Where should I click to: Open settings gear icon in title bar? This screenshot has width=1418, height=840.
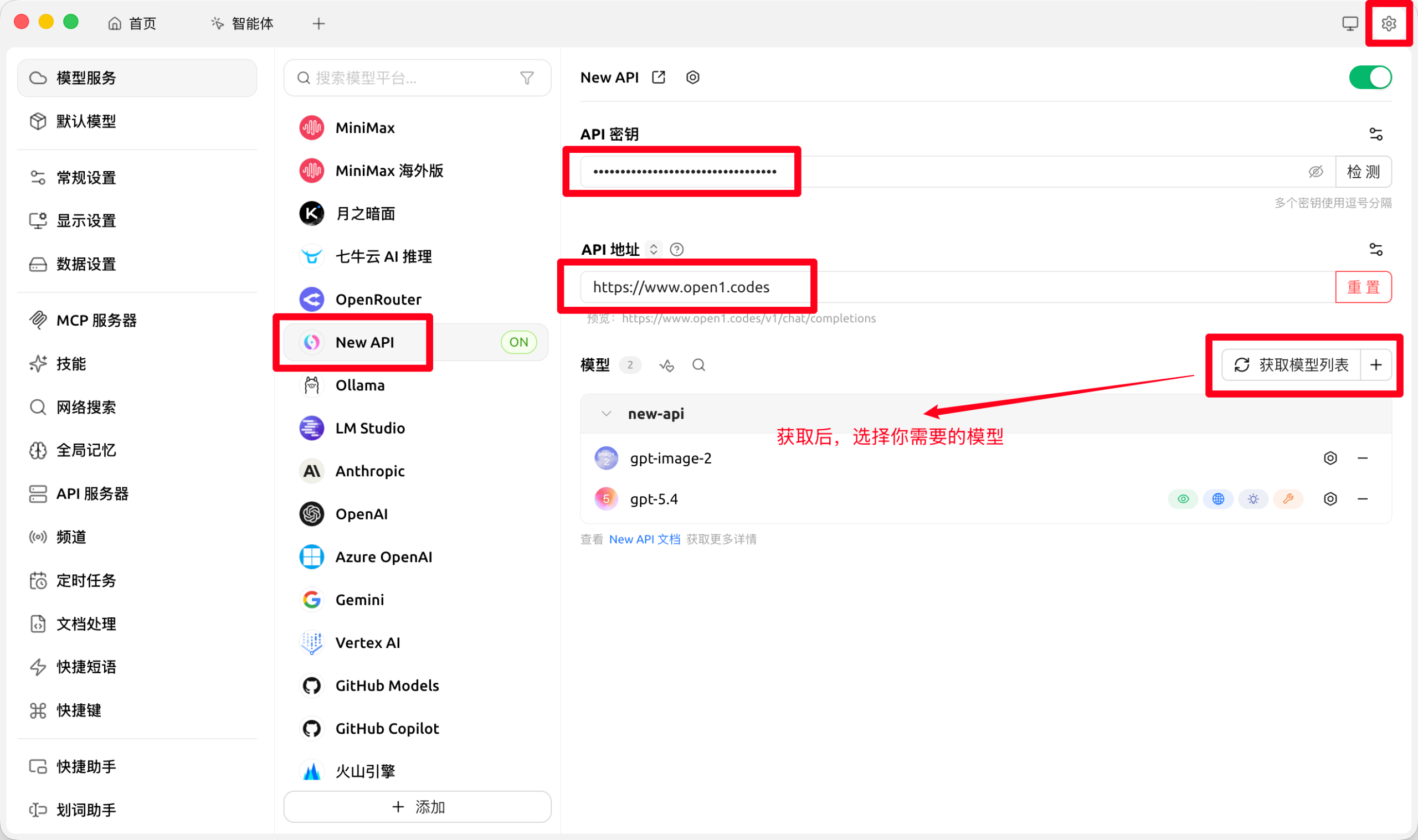point(1388,24)
